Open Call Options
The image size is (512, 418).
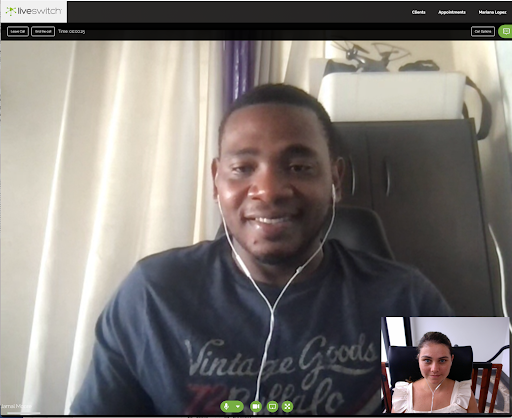click(483, 31)
